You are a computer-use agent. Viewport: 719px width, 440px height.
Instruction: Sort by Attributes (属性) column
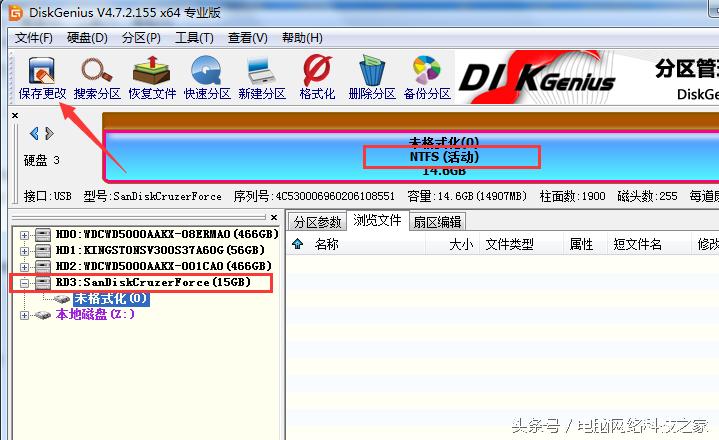tap(581, 244)
